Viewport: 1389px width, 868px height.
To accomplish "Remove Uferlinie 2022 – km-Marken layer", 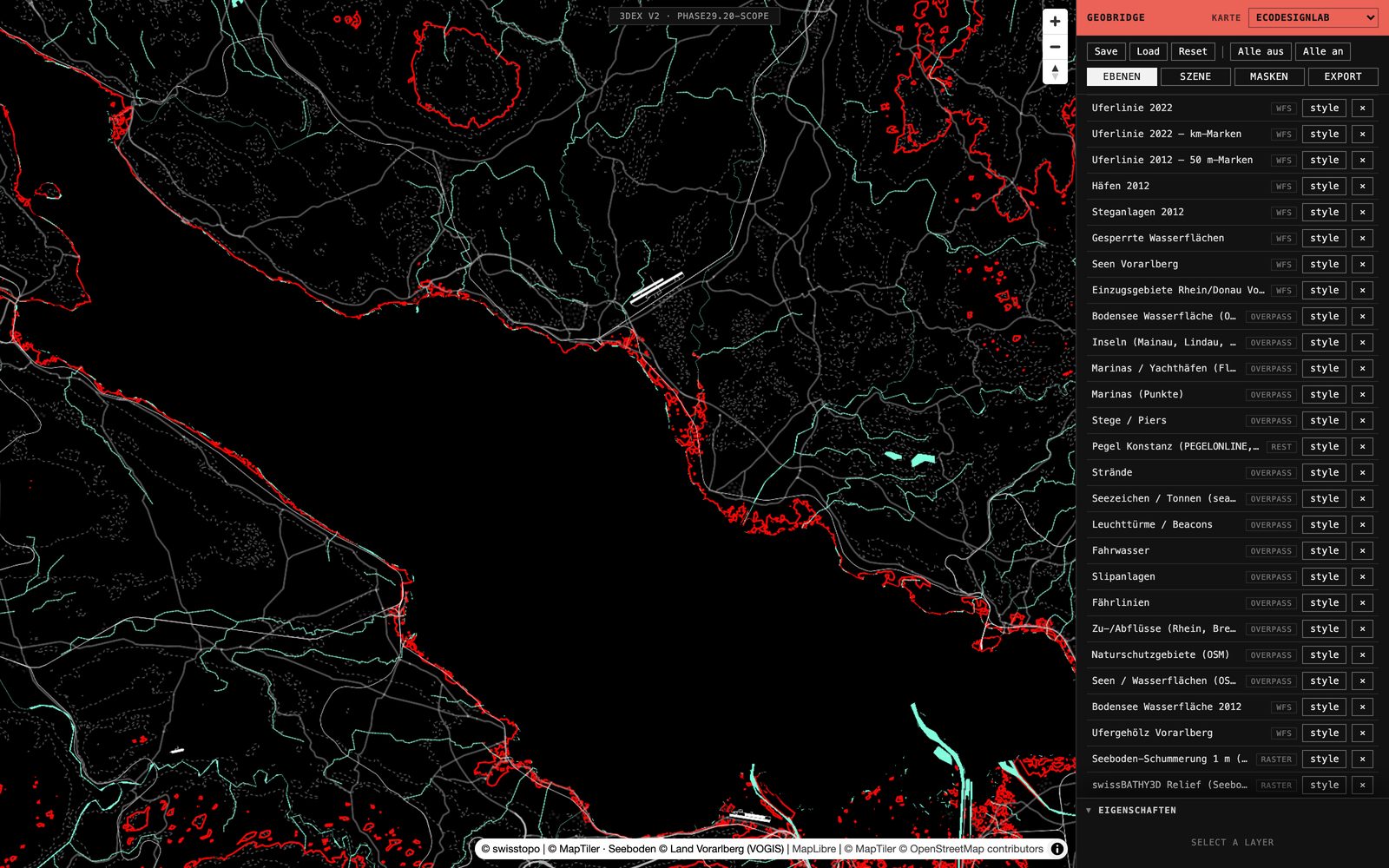I will [x=1362, y=134].
